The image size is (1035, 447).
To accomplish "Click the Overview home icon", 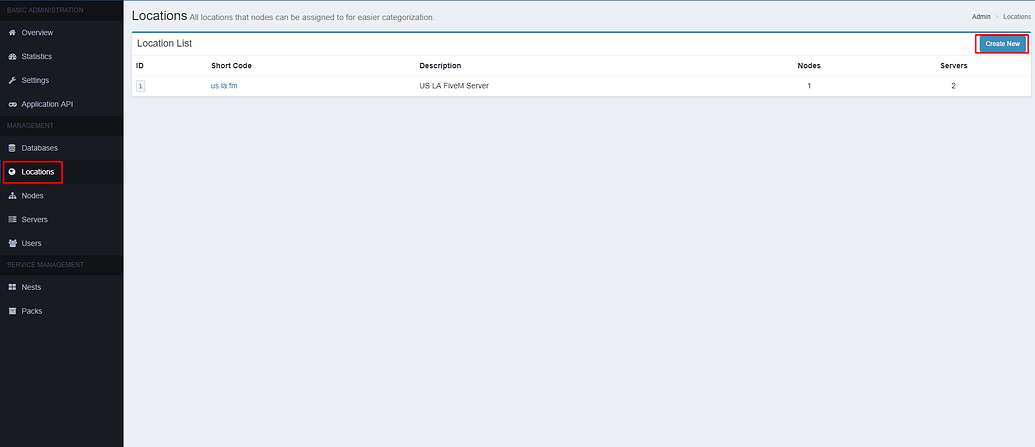I will point(12,32).
